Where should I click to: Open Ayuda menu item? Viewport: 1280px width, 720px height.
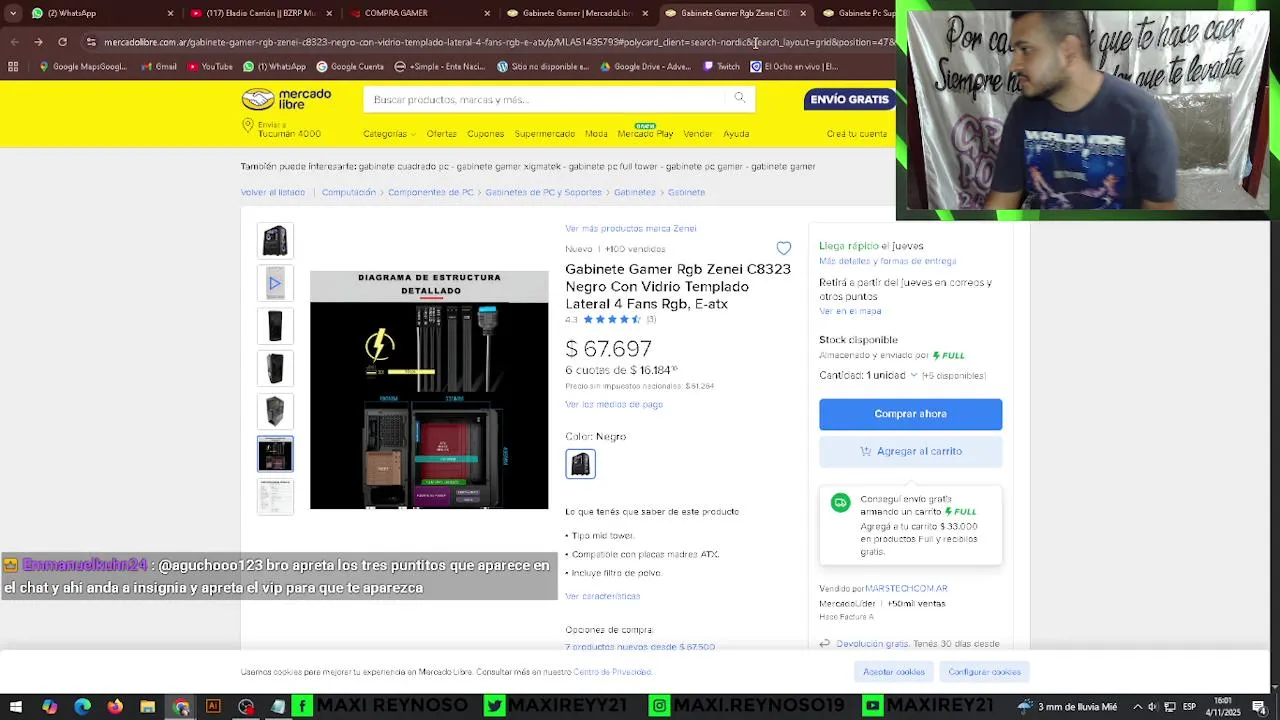click(x=736, y=134)
